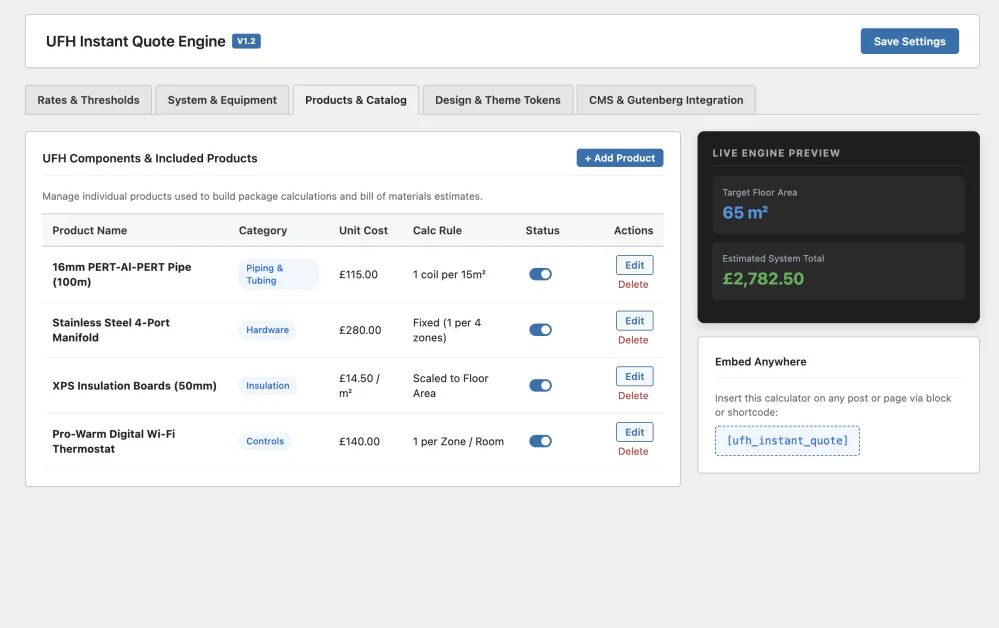Click 'Scaled to Floor Area' calc rule

pos(450,385)
